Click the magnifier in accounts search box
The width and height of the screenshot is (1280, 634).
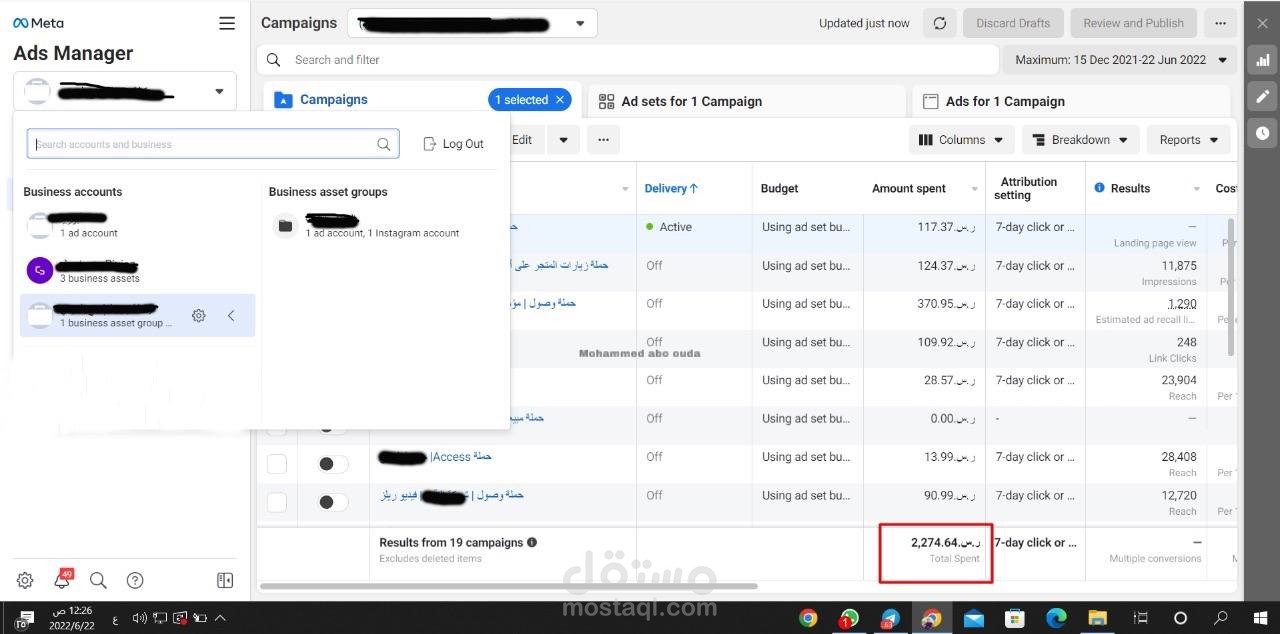click(x=384, y=144)
